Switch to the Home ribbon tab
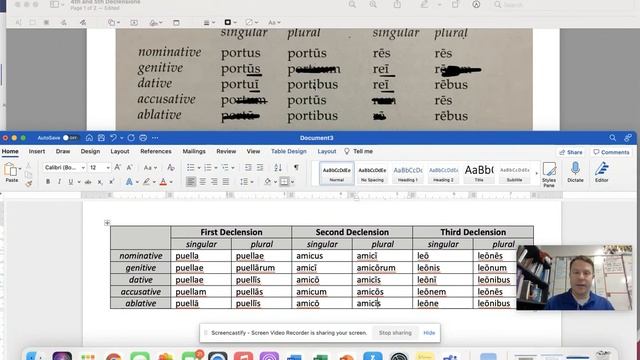This screenshot has height=360, width=640. (x=10, y=151)
